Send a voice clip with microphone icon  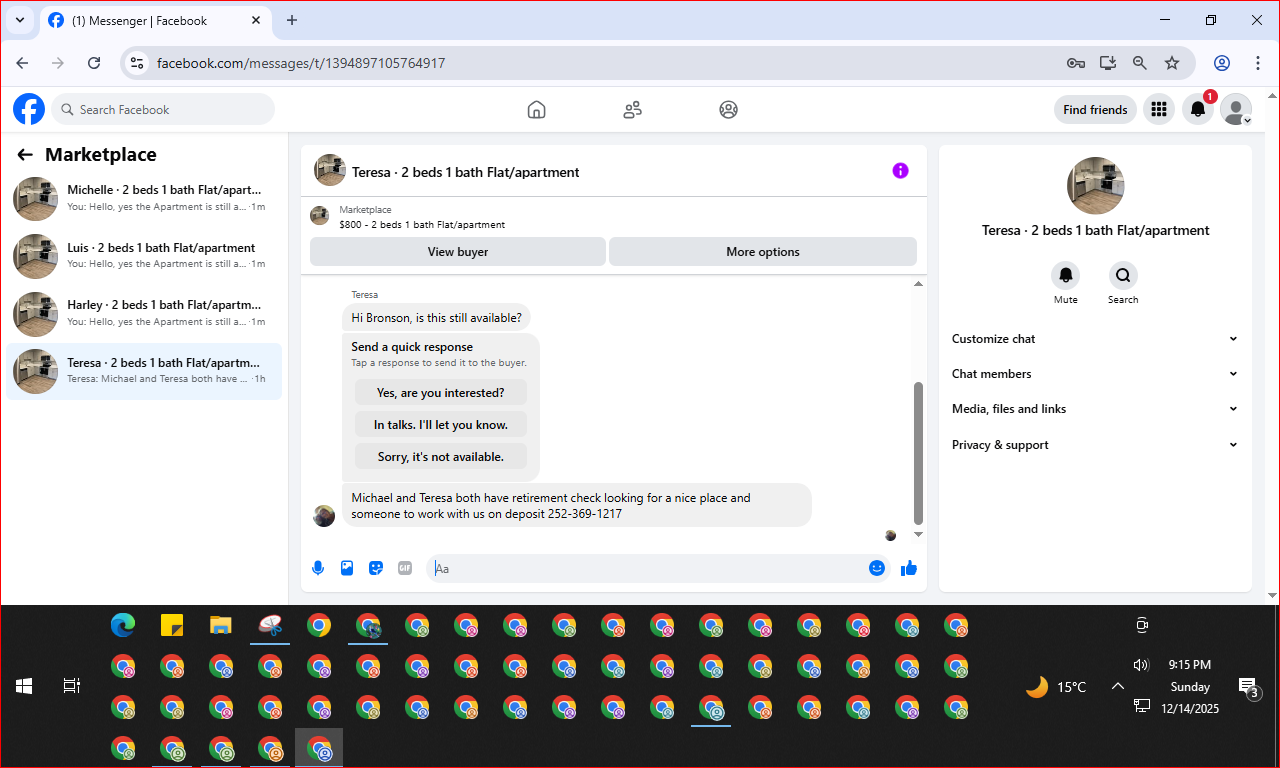pyautogui.click(x=318, y=568)
